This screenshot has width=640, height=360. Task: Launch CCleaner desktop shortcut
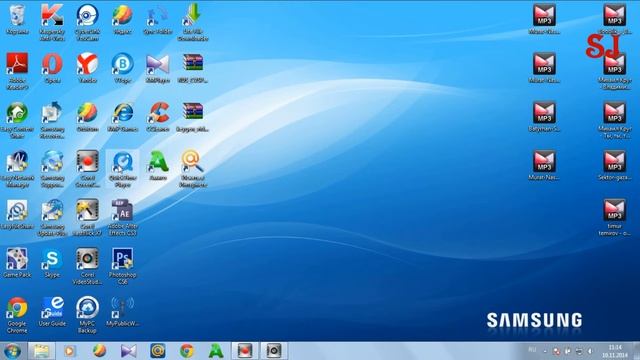coord(158,117)
